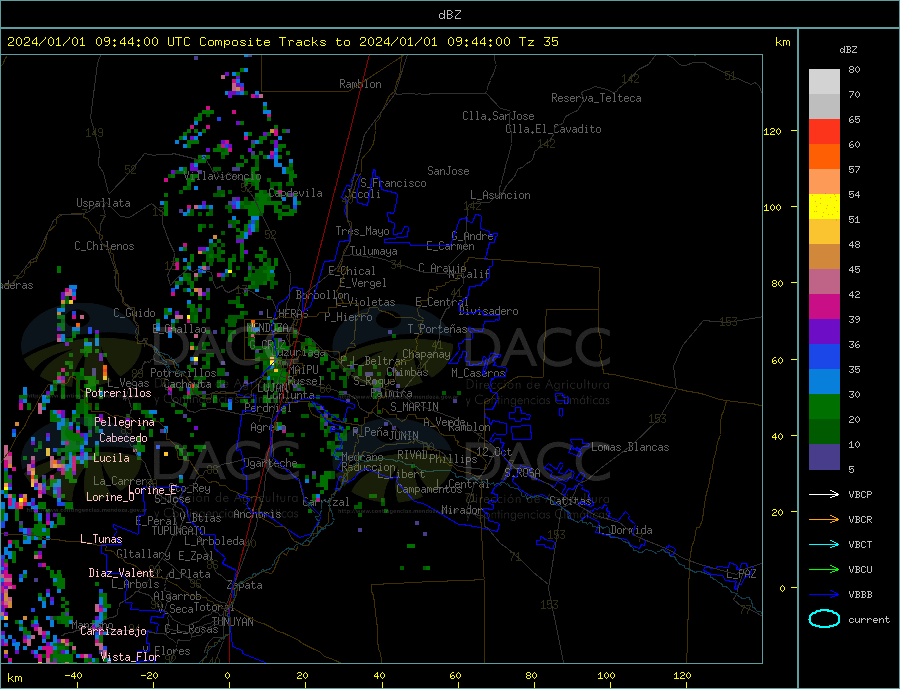Click the 60 tick on the horizontal km axis
This screenshot has width=900, height=689.
[x=455, y=676]
